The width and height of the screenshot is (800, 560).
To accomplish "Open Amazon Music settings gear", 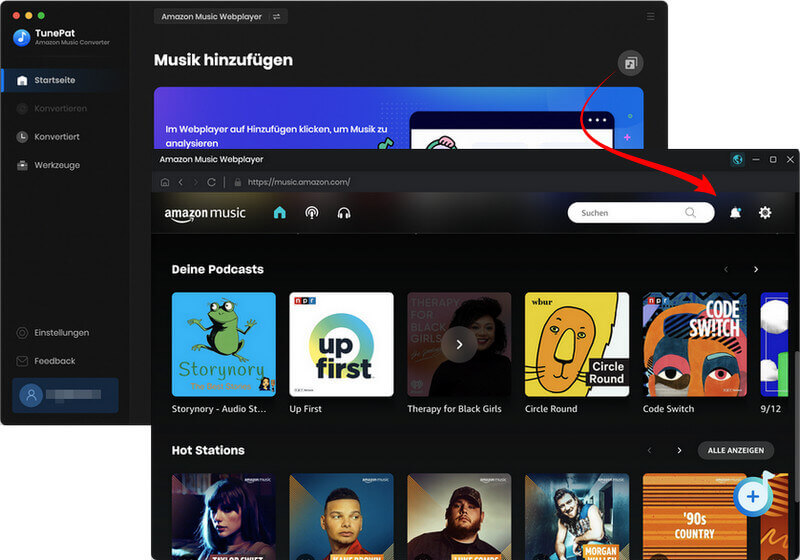I will point(765,213).
